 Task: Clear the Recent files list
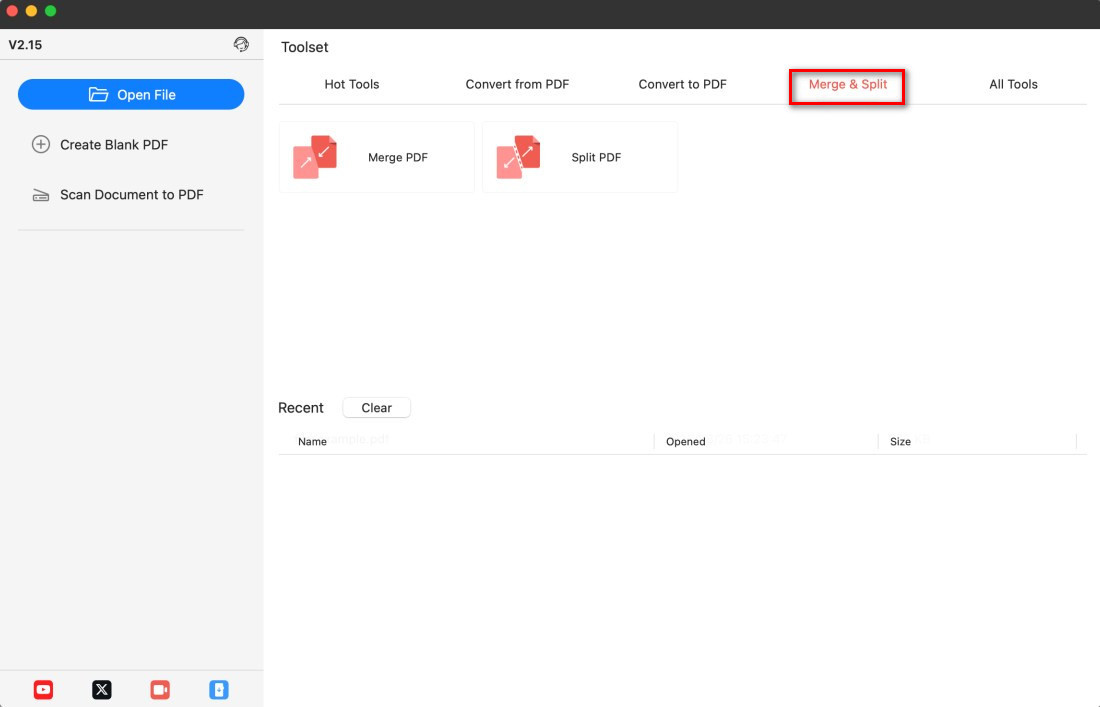pyautogui.click(x=376, y=408)
